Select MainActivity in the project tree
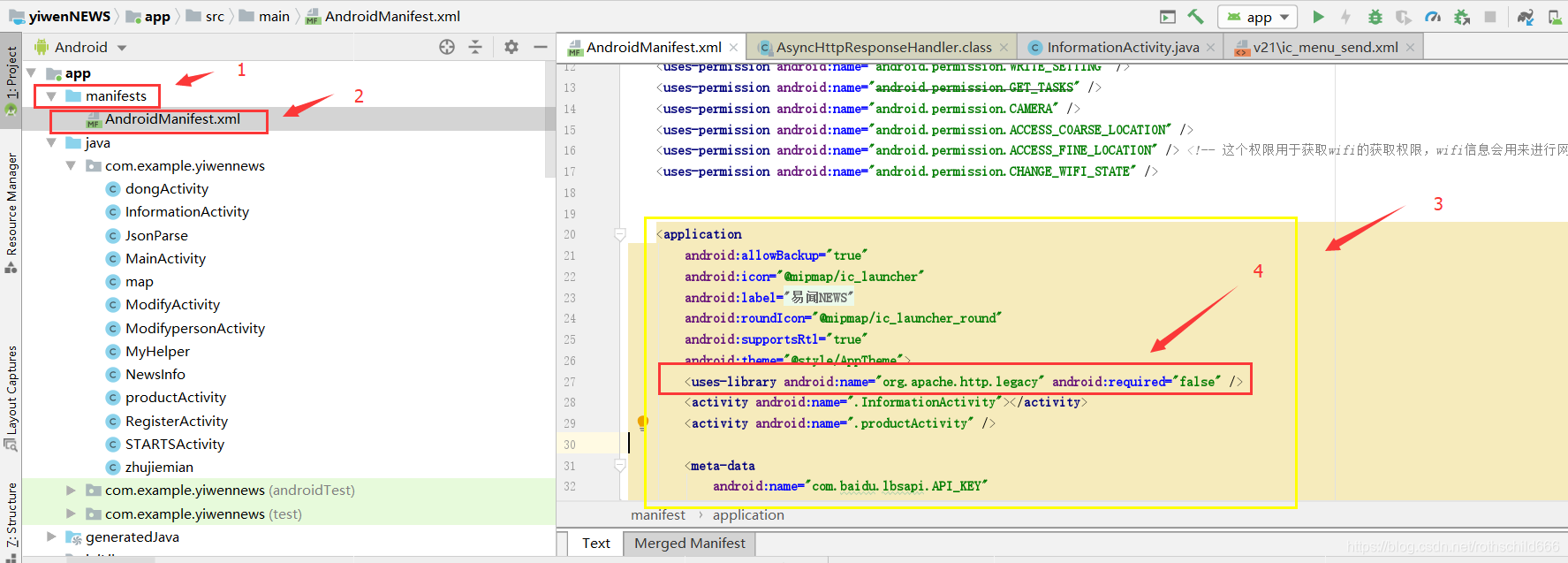 click(x=165, y=258)
